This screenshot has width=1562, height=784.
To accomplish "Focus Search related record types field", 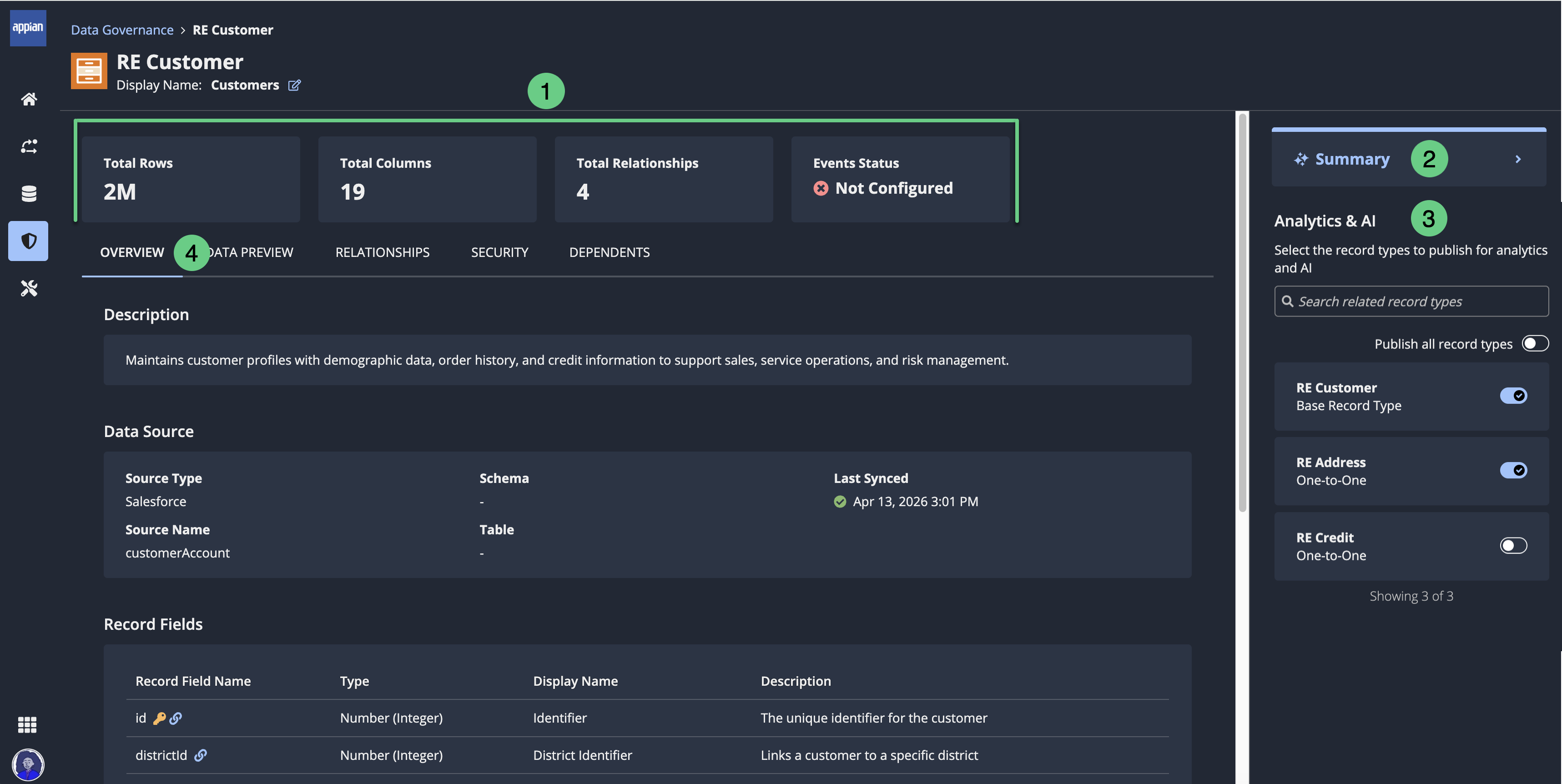I will coord(1411,302).
